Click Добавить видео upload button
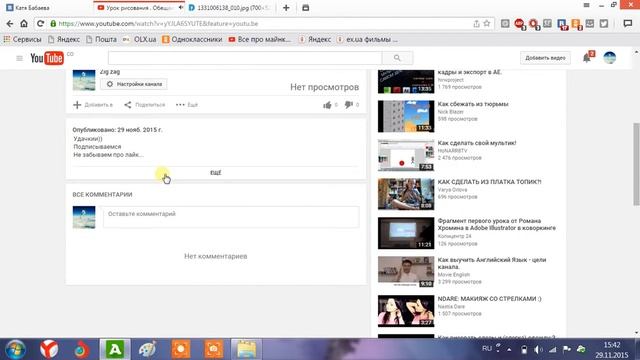640x360 pixels. [545, 58]
